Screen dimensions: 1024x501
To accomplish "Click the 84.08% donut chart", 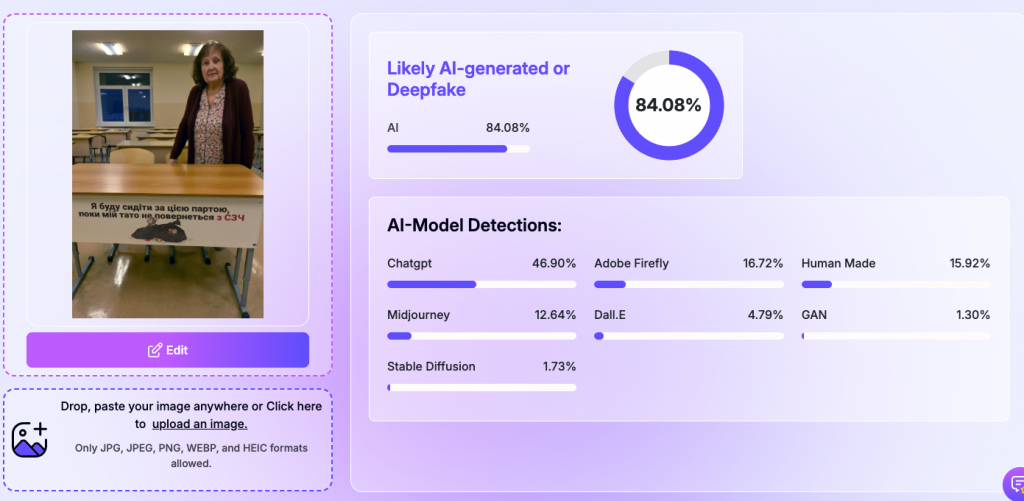I will 668,105.
